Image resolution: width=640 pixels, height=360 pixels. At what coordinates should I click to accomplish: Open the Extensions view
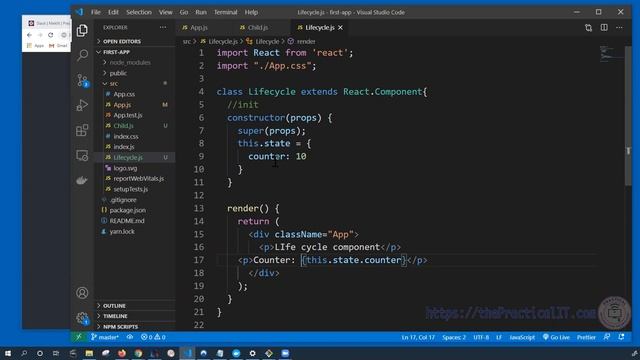tap(82, 130)
